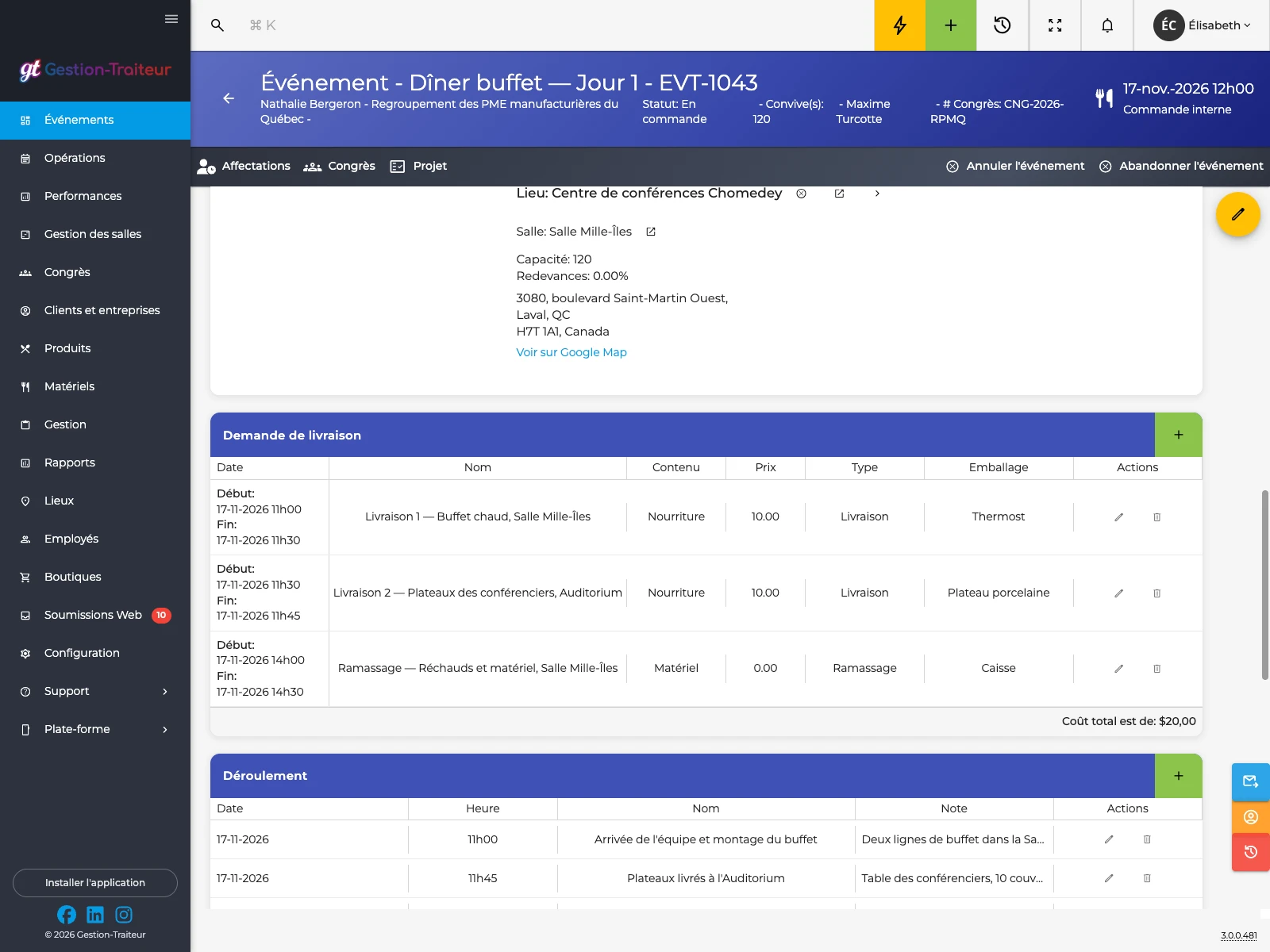1270x952 pixels.
Task: Open the LinkedIn page icon
Action: pyautogui.click(x=95, y=915)
